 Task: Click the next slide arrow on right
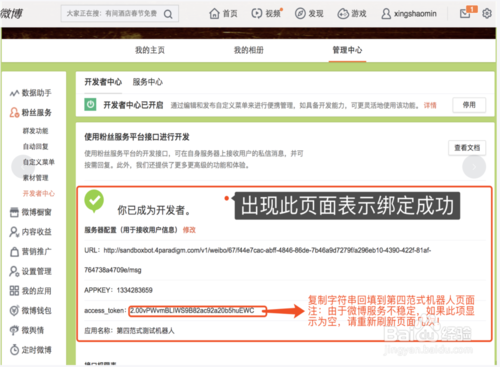coord(474,166)
